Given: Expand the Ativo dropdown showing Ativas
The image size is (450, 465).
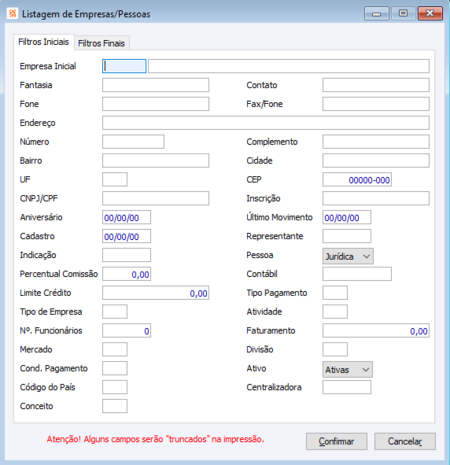Looking at the screenshot, I should point(347,370).
